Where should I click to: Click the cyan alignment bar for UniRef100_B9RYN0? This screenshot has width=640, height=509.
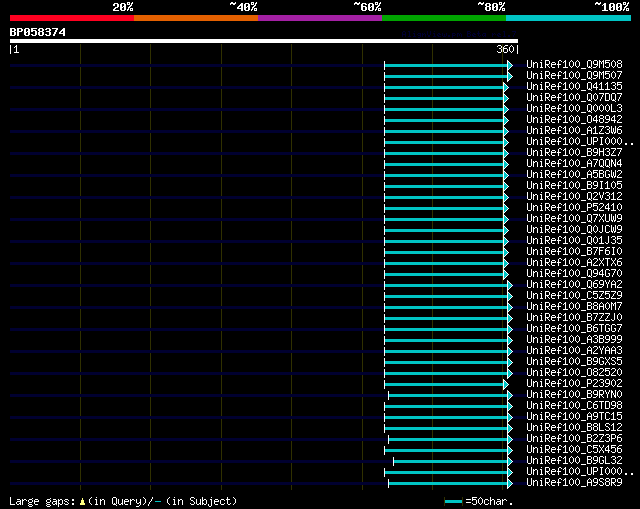[448, 396]
